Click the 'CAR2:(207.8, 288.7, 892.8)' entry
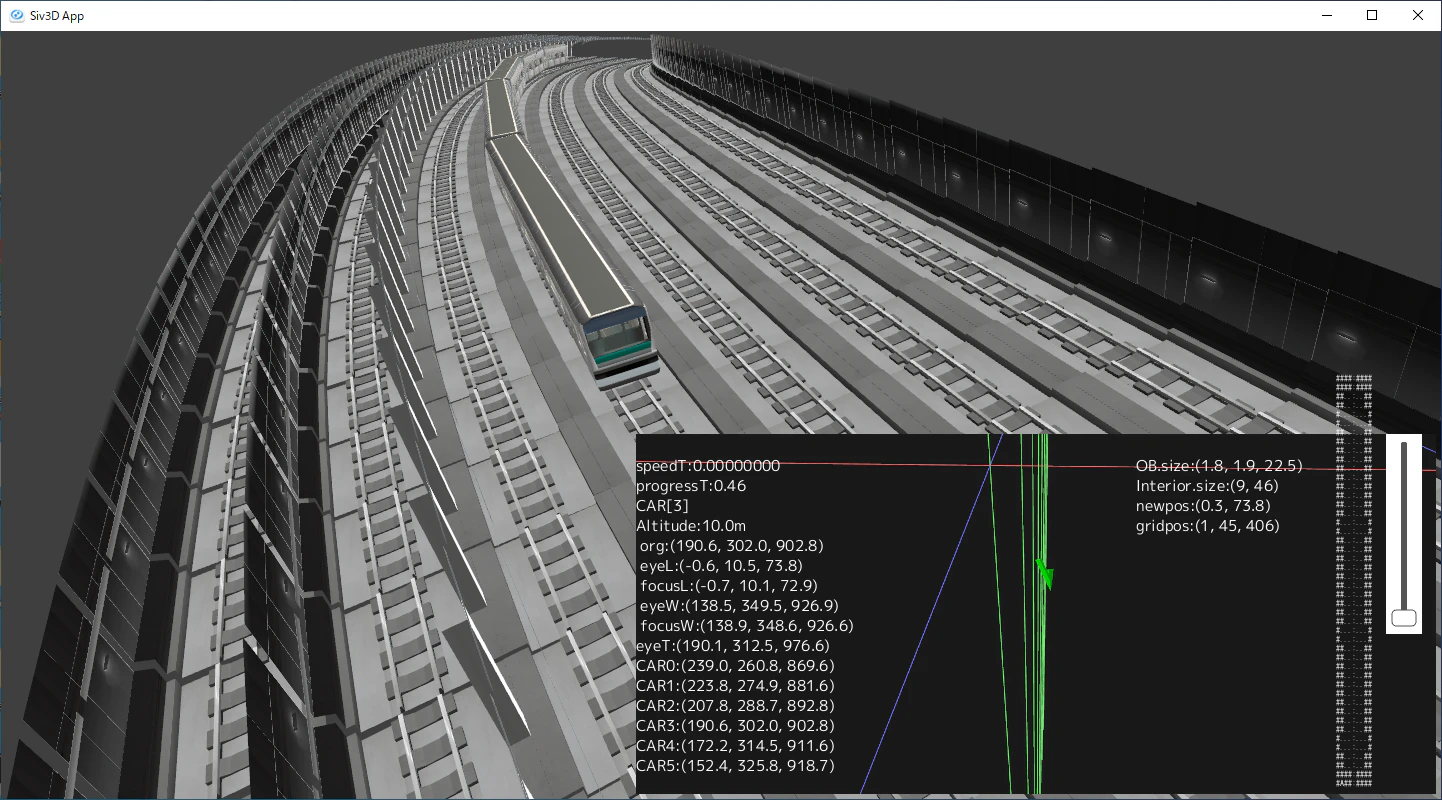1442x800 pixels. tap(735, 706)
